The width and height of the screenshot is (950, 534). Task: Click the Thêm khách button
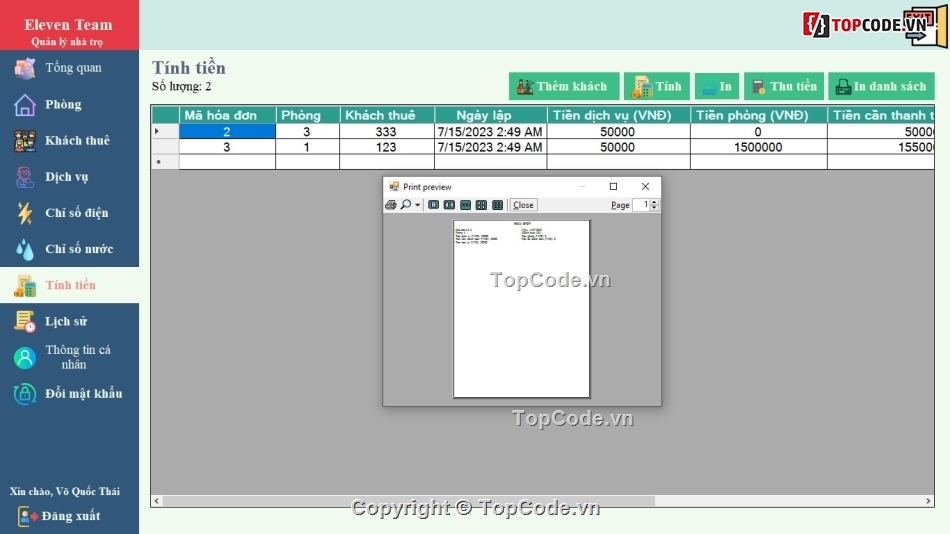coord(564,86)
